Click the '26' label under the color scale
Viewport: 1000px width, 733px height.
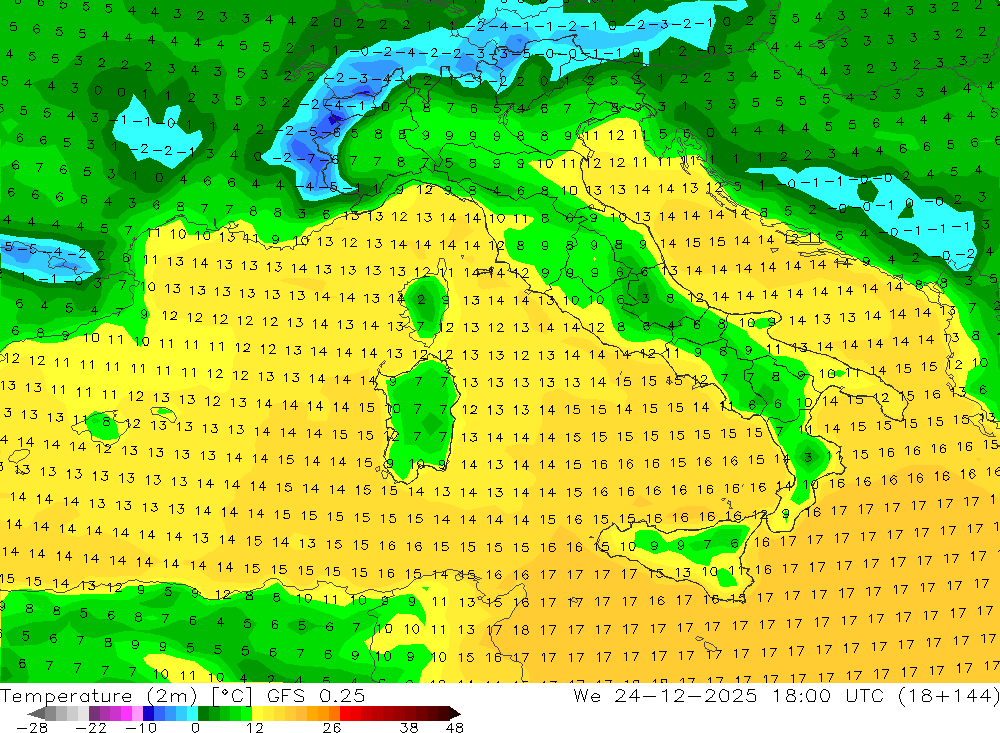332,728
